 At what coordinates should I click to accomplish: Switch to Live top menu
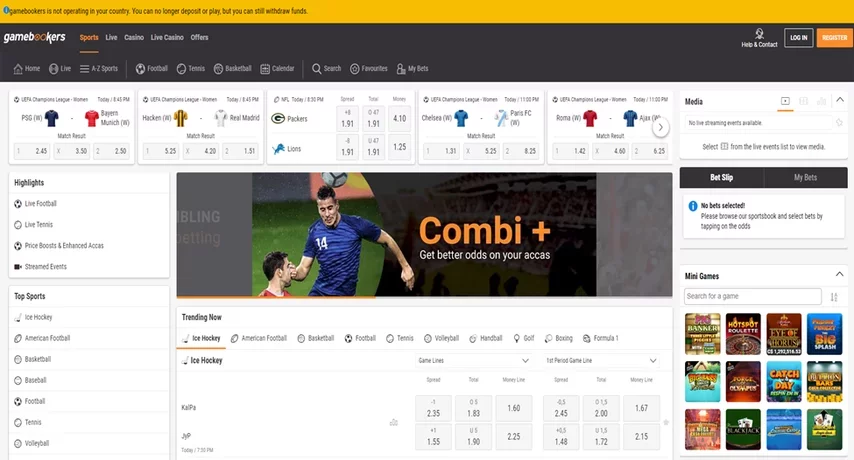tap(111, 38)
